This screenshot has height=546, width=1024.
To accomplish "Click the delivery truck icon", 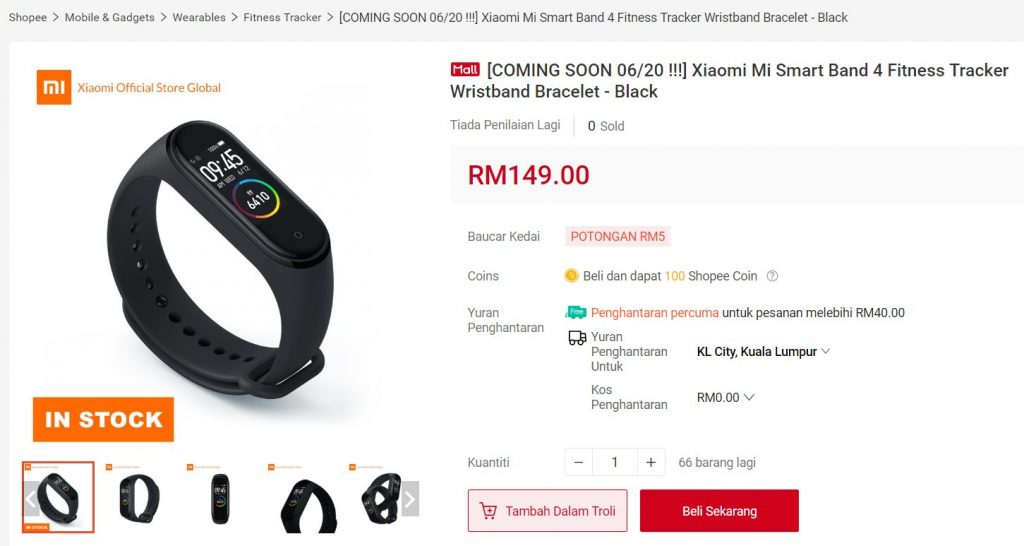I will (577, 338).
